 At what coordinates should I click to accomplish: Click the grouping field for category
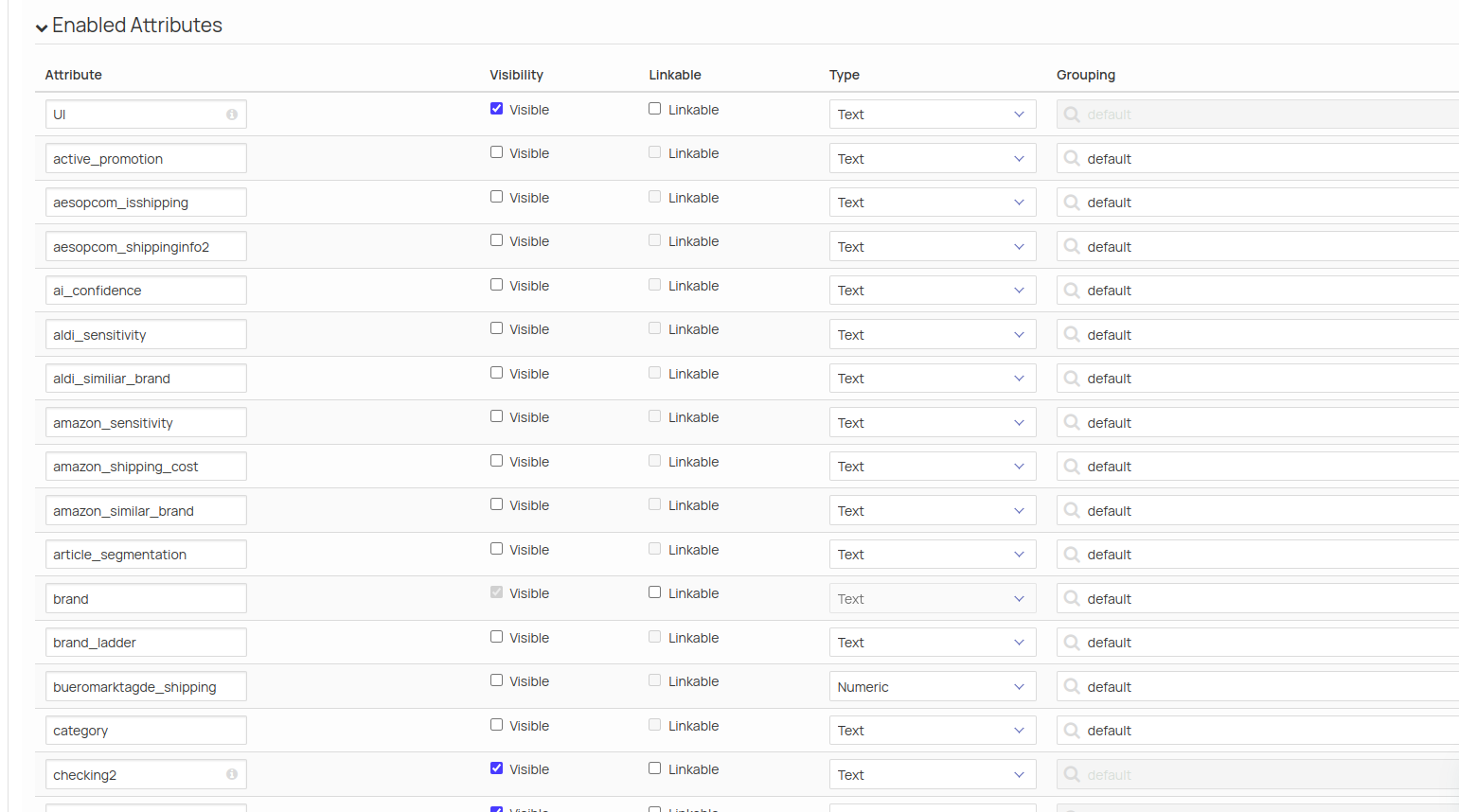click(1257, 731)
